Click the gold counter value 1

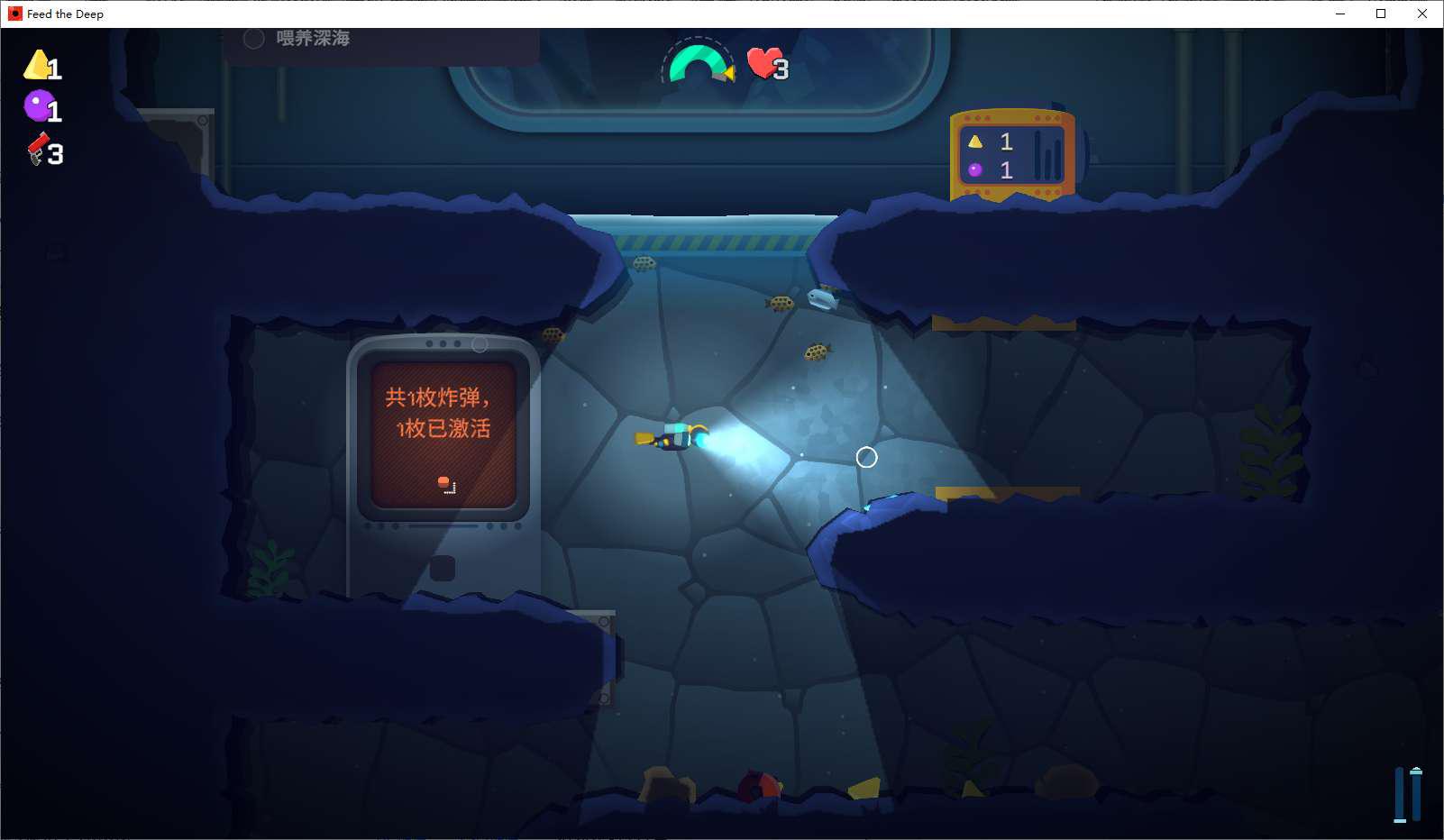[54, 69]
